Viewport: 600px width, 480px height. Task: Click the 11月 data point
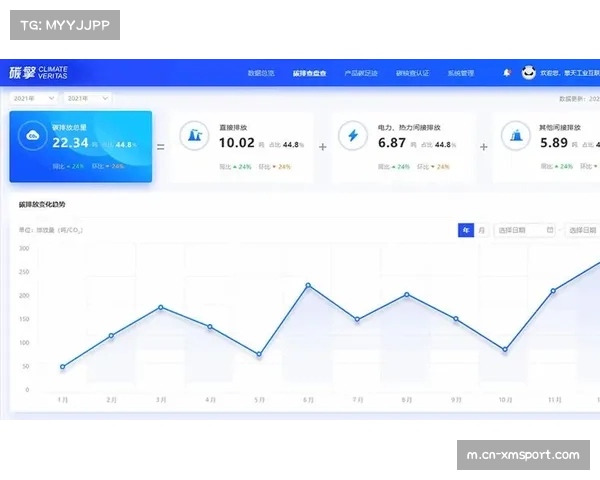(553, 291)
